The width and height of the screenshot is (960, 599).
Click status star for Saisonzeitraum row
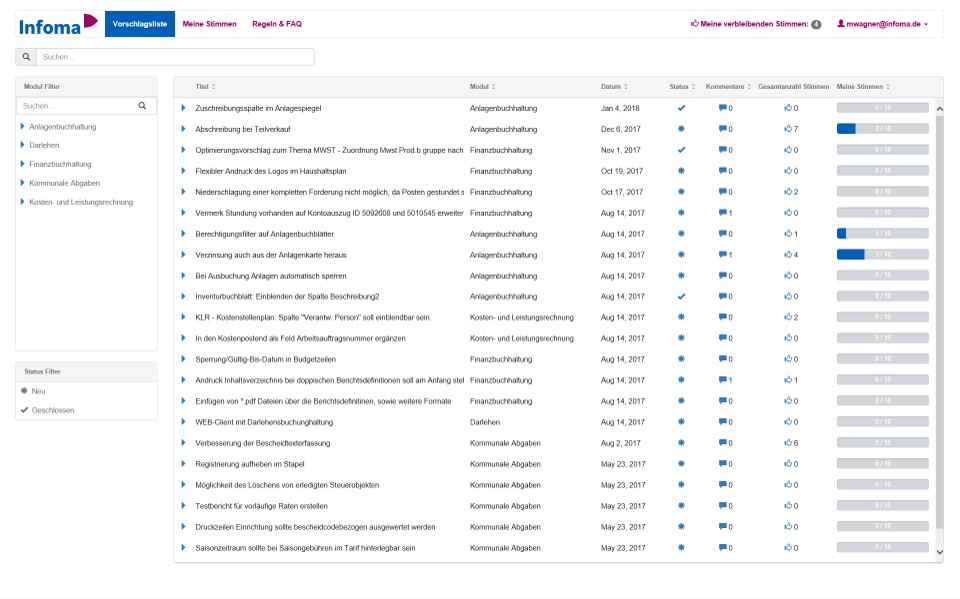(681, 548)
